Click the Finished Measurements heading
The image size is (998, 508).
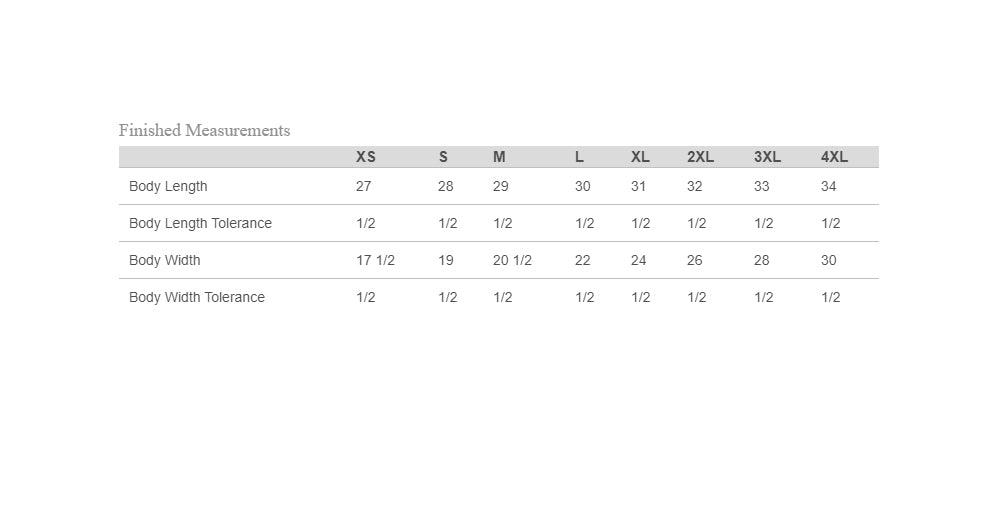click(x=204, y=131)
